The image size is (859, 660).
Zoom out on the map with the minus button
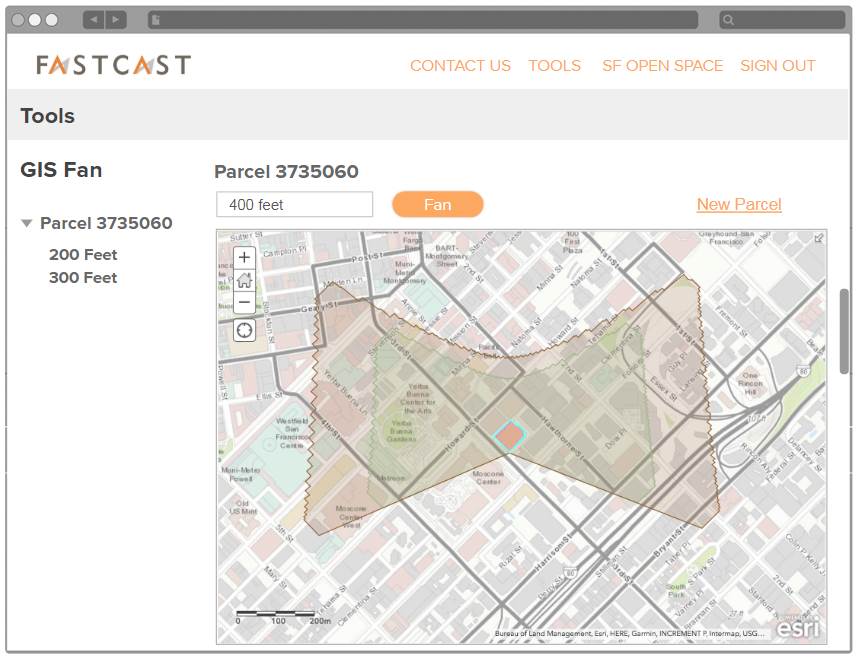(x=244, y=302)
